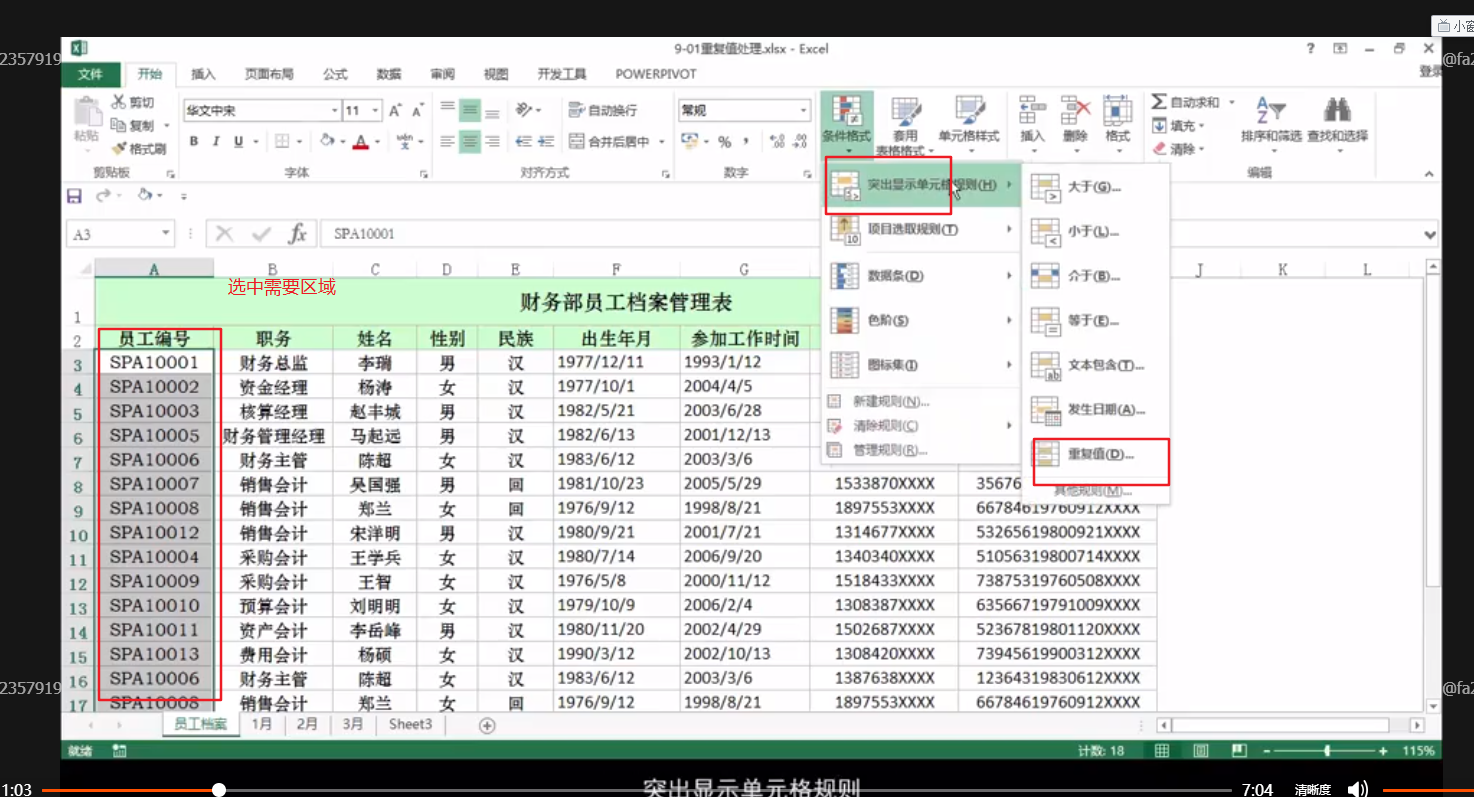Click the increase indent icon

(546, 142)
